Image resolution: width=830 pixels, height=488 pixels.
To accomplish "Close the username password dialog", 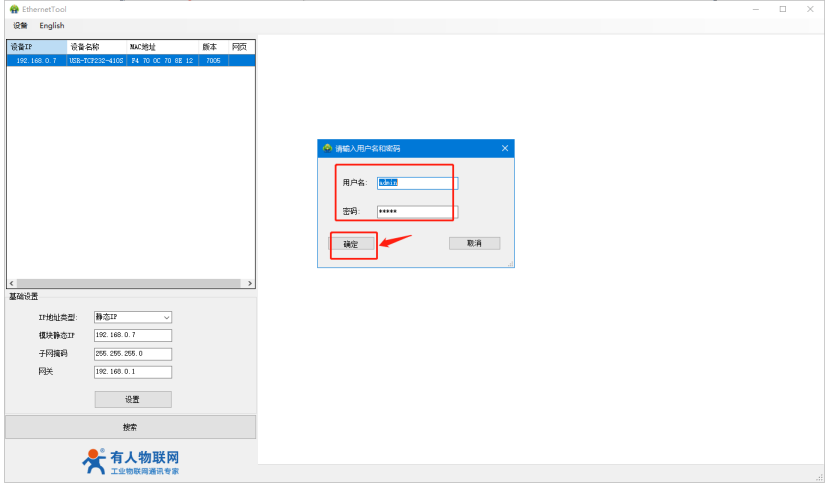I will [x=504, y=148].
